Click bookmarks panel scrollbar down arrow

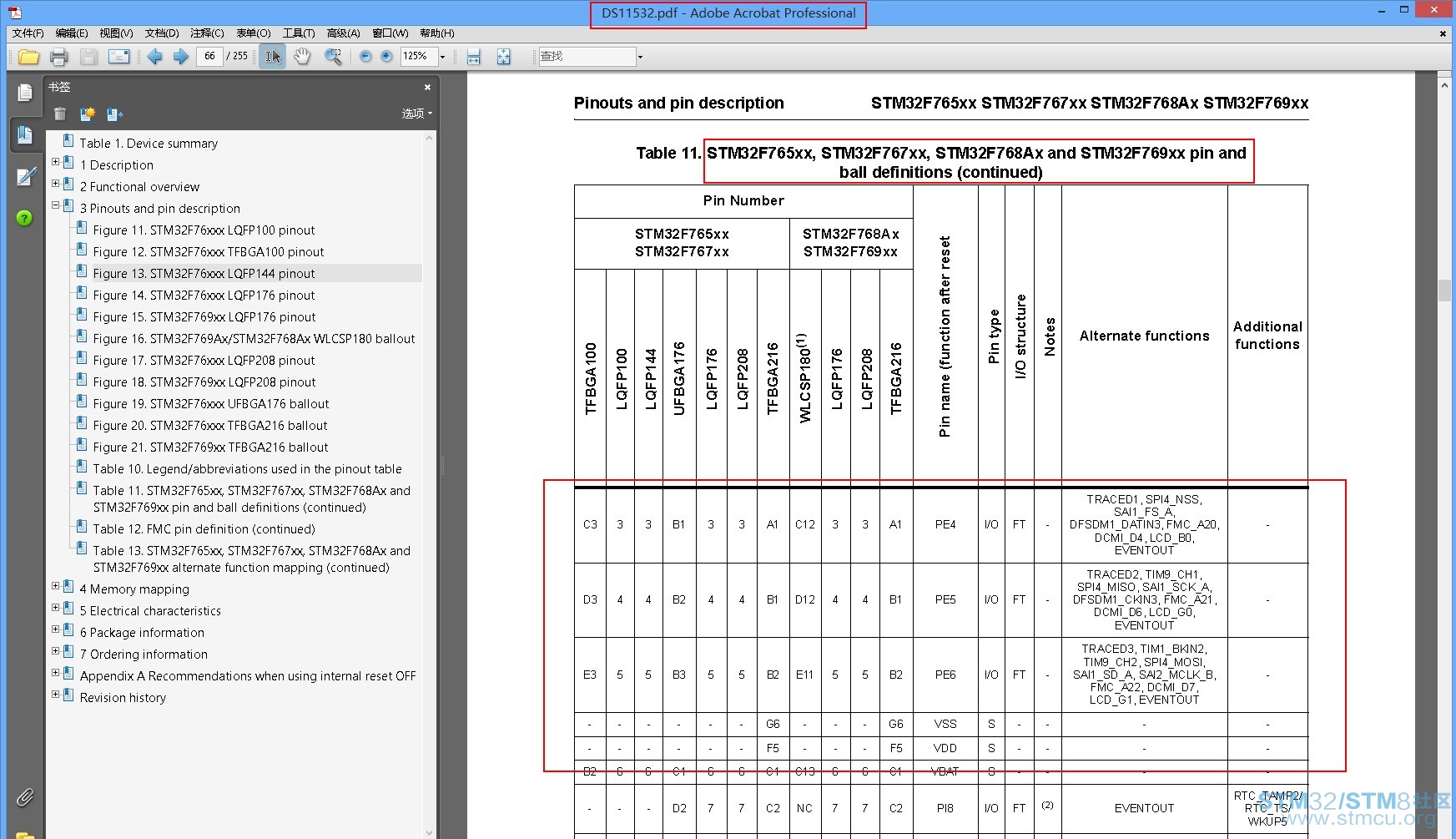(430, 832)
